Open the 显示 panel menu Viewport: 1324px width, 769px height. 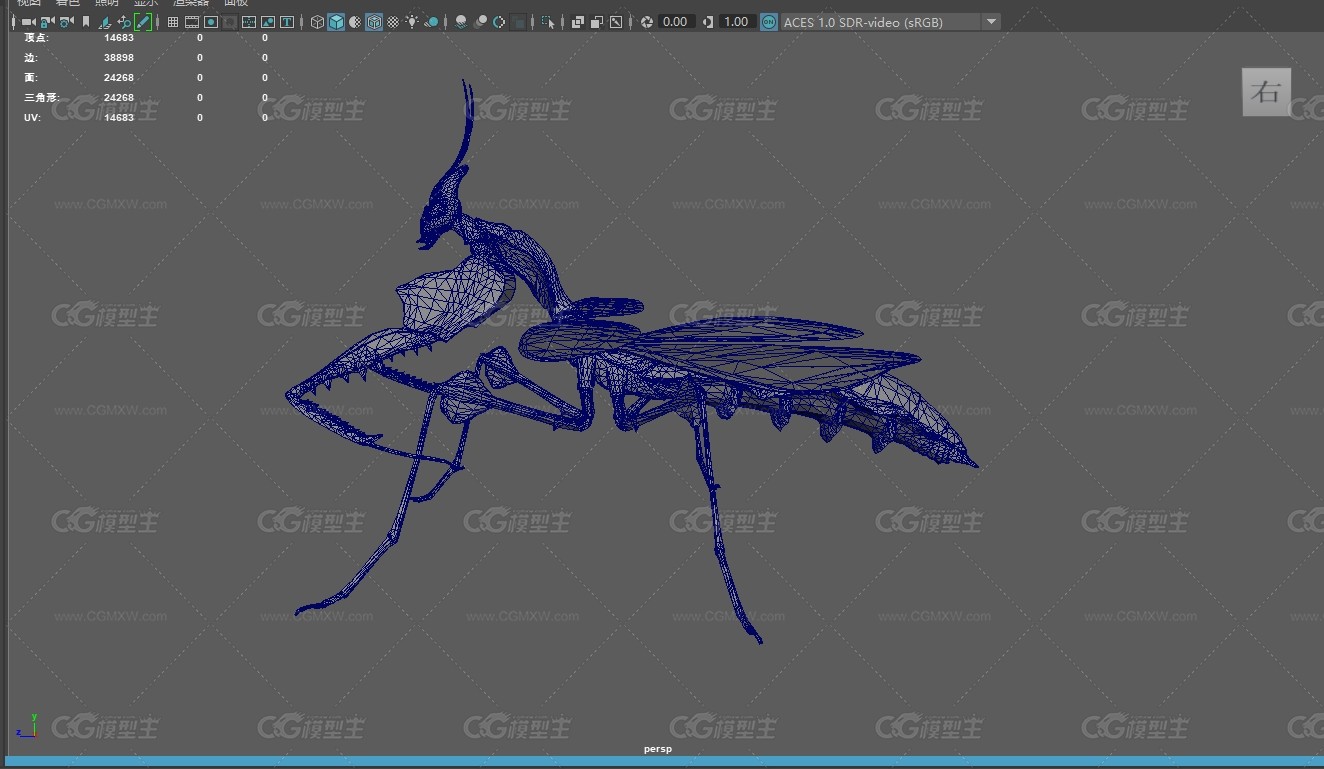coord(146,3)
